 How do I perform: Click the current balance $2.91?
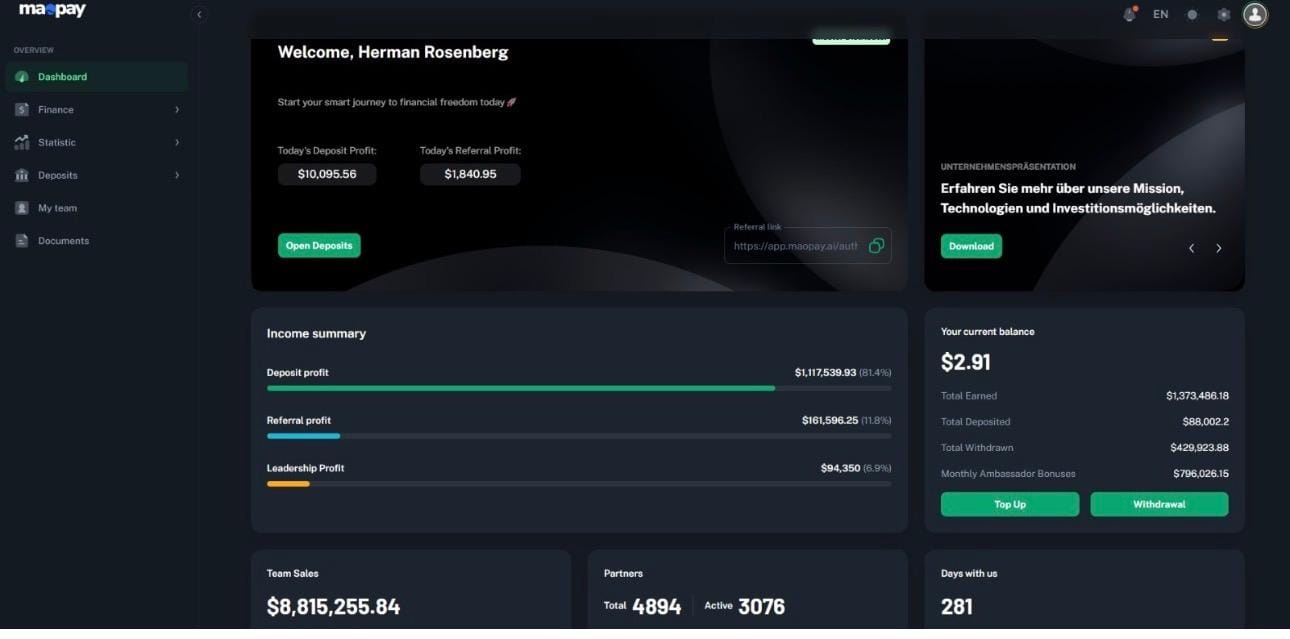point(966,362)
